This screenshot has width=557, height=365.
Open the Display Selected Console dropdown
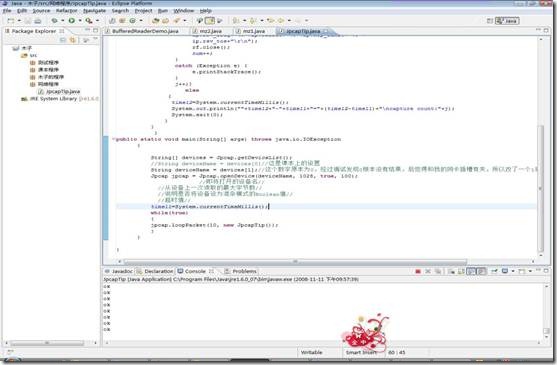point(513,271)
